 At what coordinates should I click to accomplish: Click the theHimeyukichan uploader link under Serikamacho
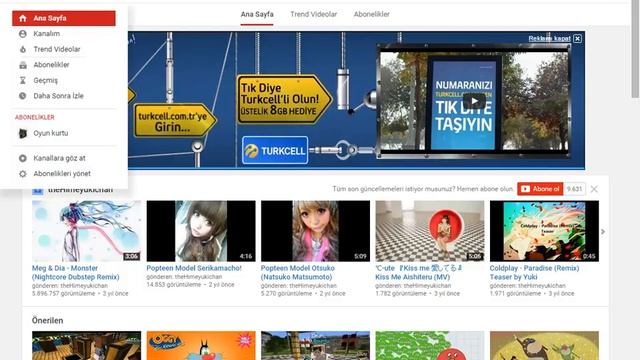(x=198, y=277)
